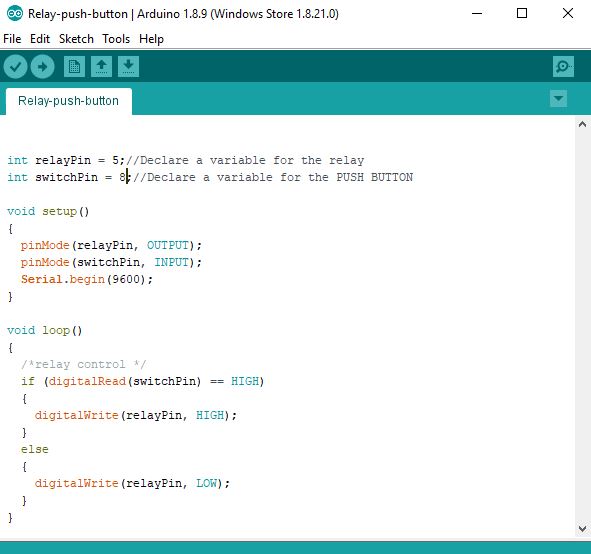
Task: Click the 'switchPin = 8' declaration text
Action: pyautogui.click(x=81, y=178)
